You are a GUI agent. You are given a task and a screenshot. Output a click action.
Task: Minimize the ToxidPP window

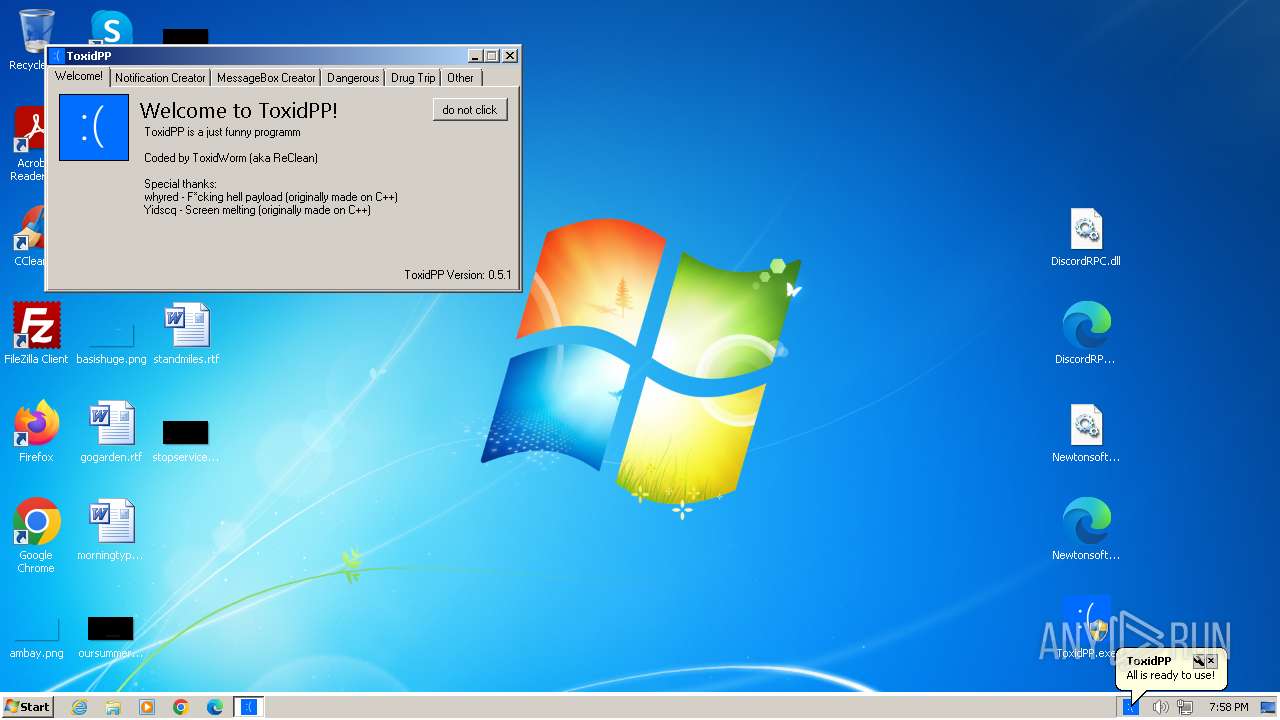point(475,56)
